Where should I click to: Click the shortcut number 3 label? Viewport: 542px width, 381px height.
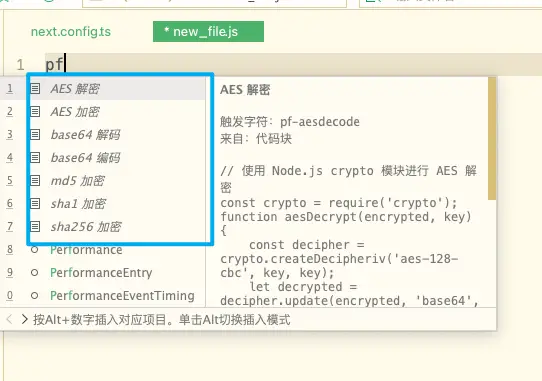click(10, 134)
